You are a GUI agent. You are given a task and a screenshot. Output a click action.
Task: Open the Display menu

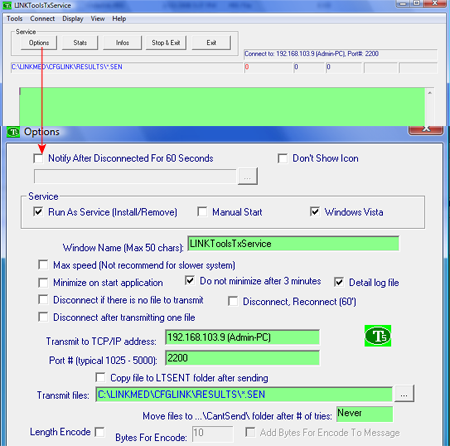pyautogui.click(x=73, y=19)
